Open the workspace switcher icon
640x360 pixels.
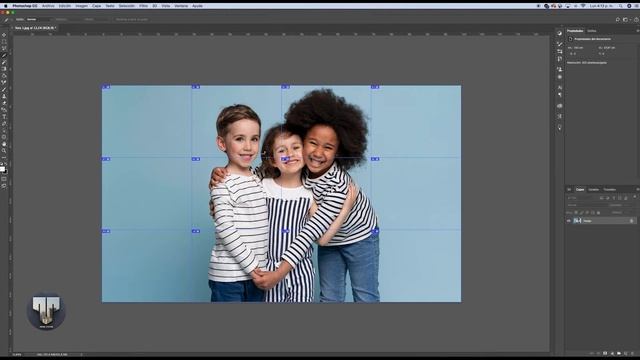point(625,19)
